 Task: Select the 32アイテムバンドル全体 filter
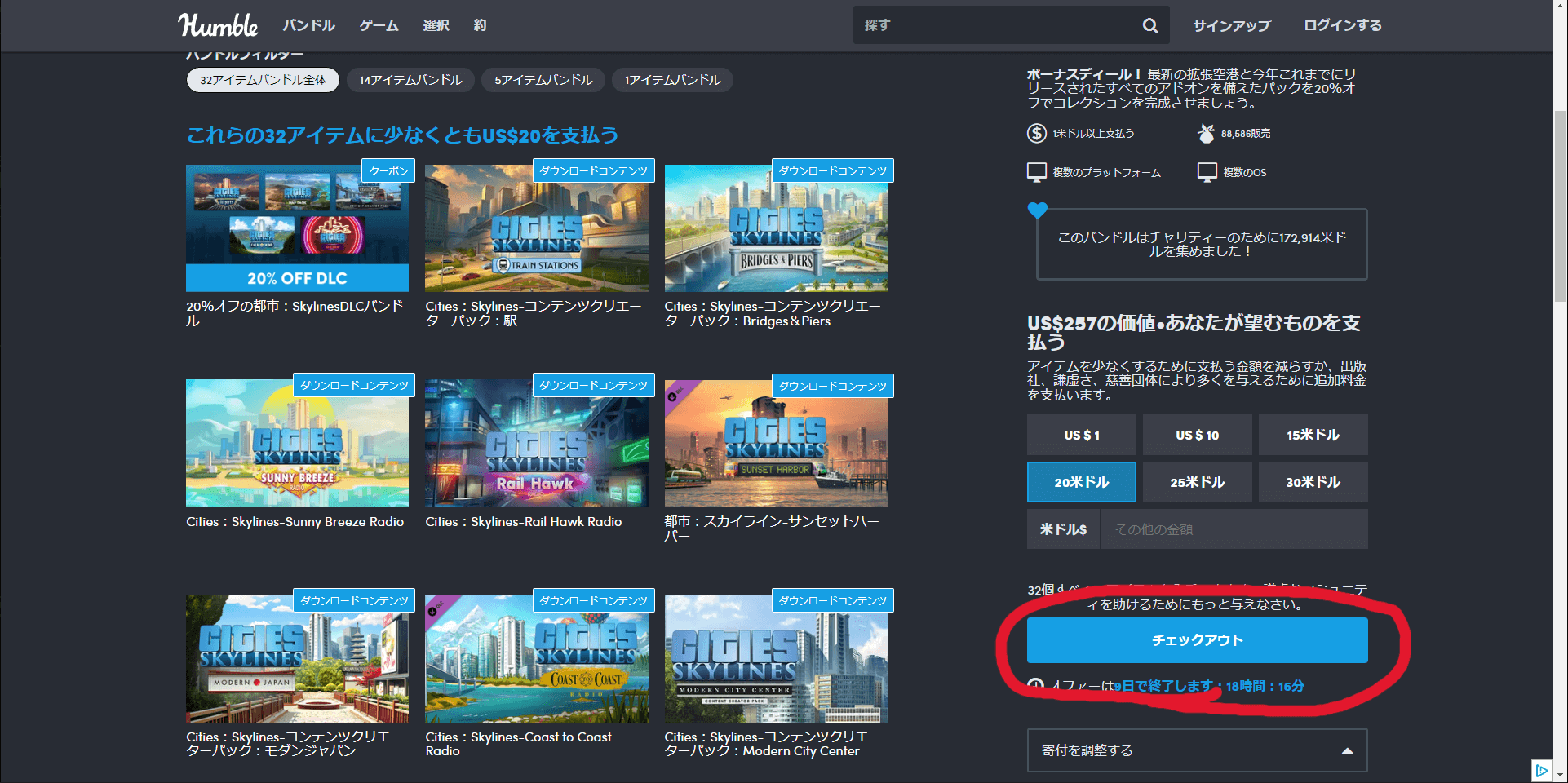tap(263, 80)
